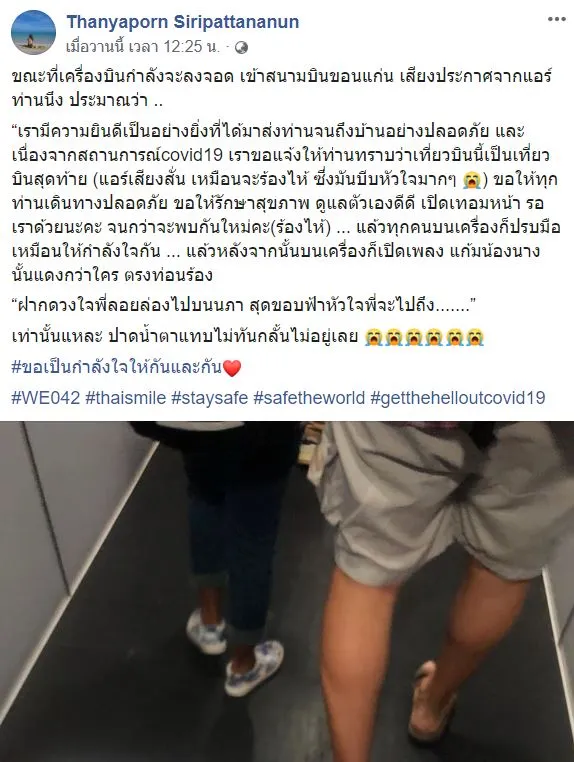Click the public globe privacy icon
574x762 pixels.
click(x=241, y=47)
